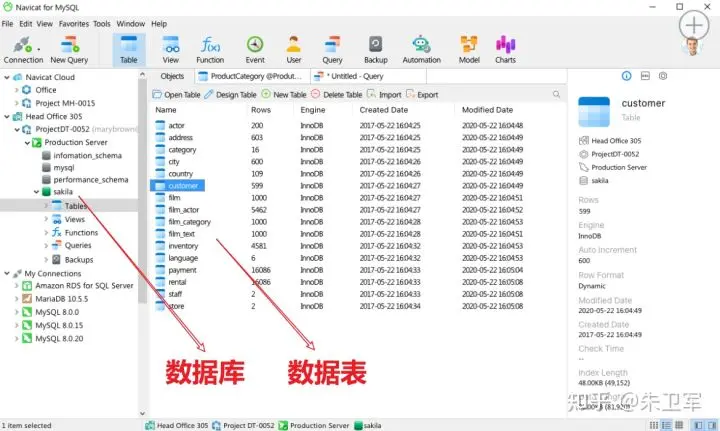Click the Design Table button
The image size is (720, 431).
(x=231, y=95)
